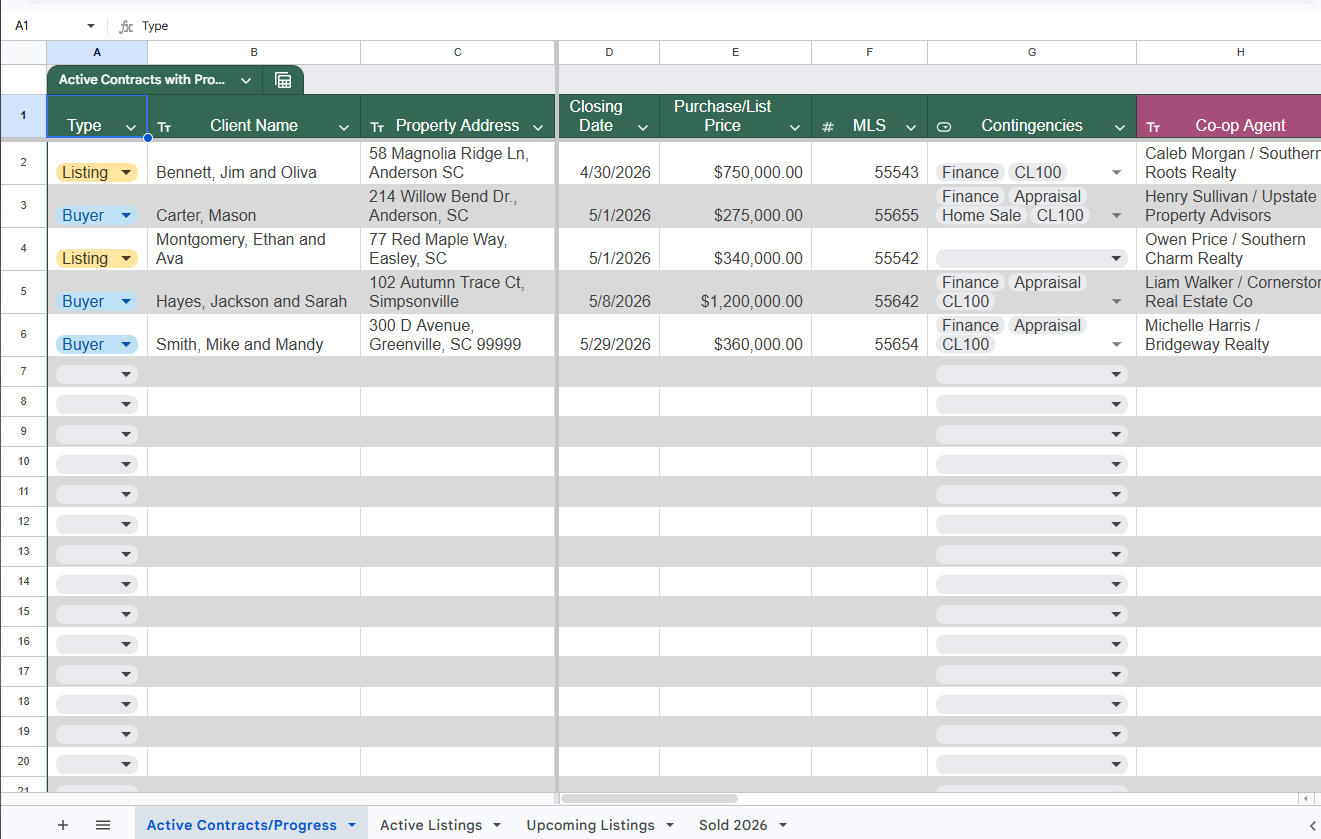Click the Contingencies dropdown-type icon
The width and height of the screenshot is (1321, 839).
point(944,127)
